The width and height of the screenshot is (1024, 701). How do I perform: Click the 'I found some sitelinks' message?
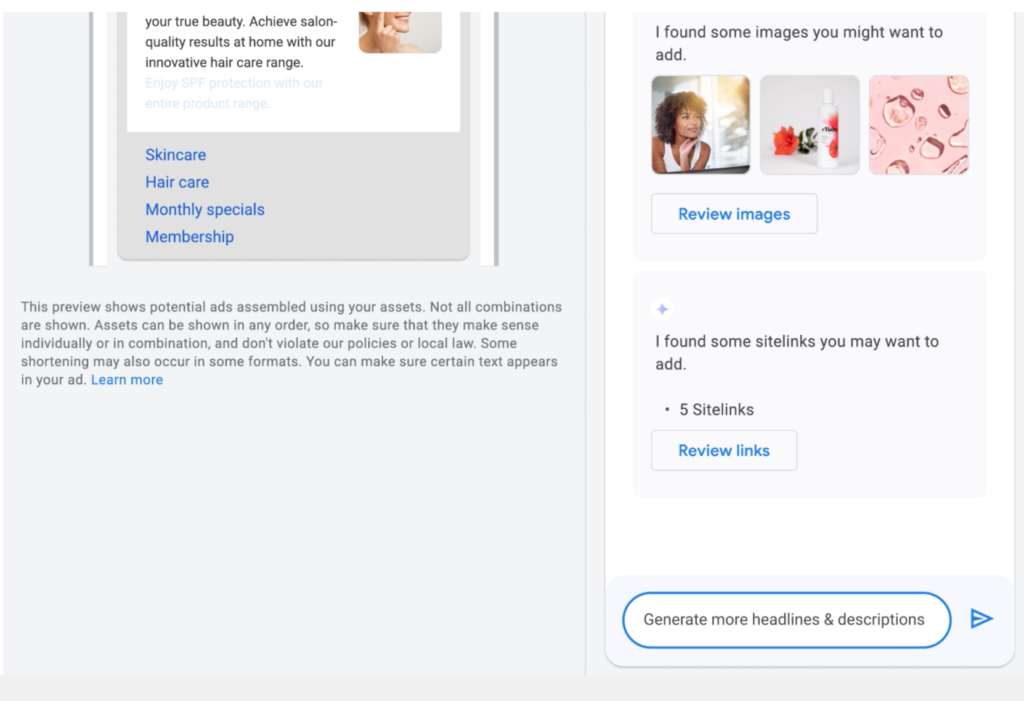(797, 352)
